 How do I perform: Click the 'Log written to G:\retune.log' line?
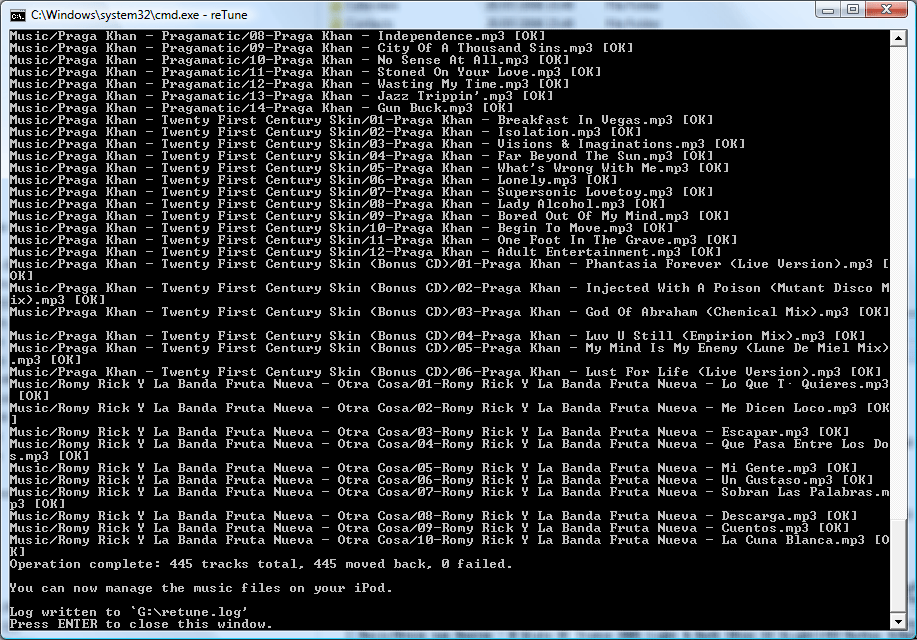coord(129,612)
